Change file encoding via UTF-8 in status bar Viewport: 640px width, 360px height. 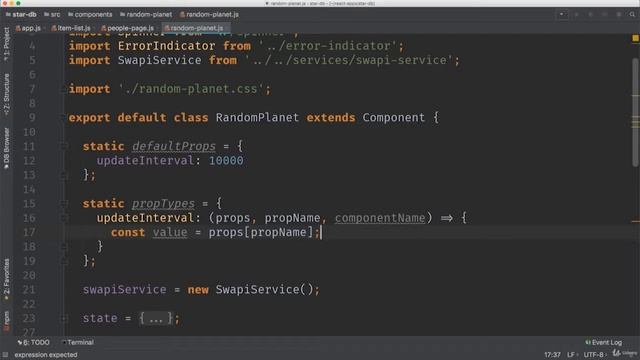(595, 355)
